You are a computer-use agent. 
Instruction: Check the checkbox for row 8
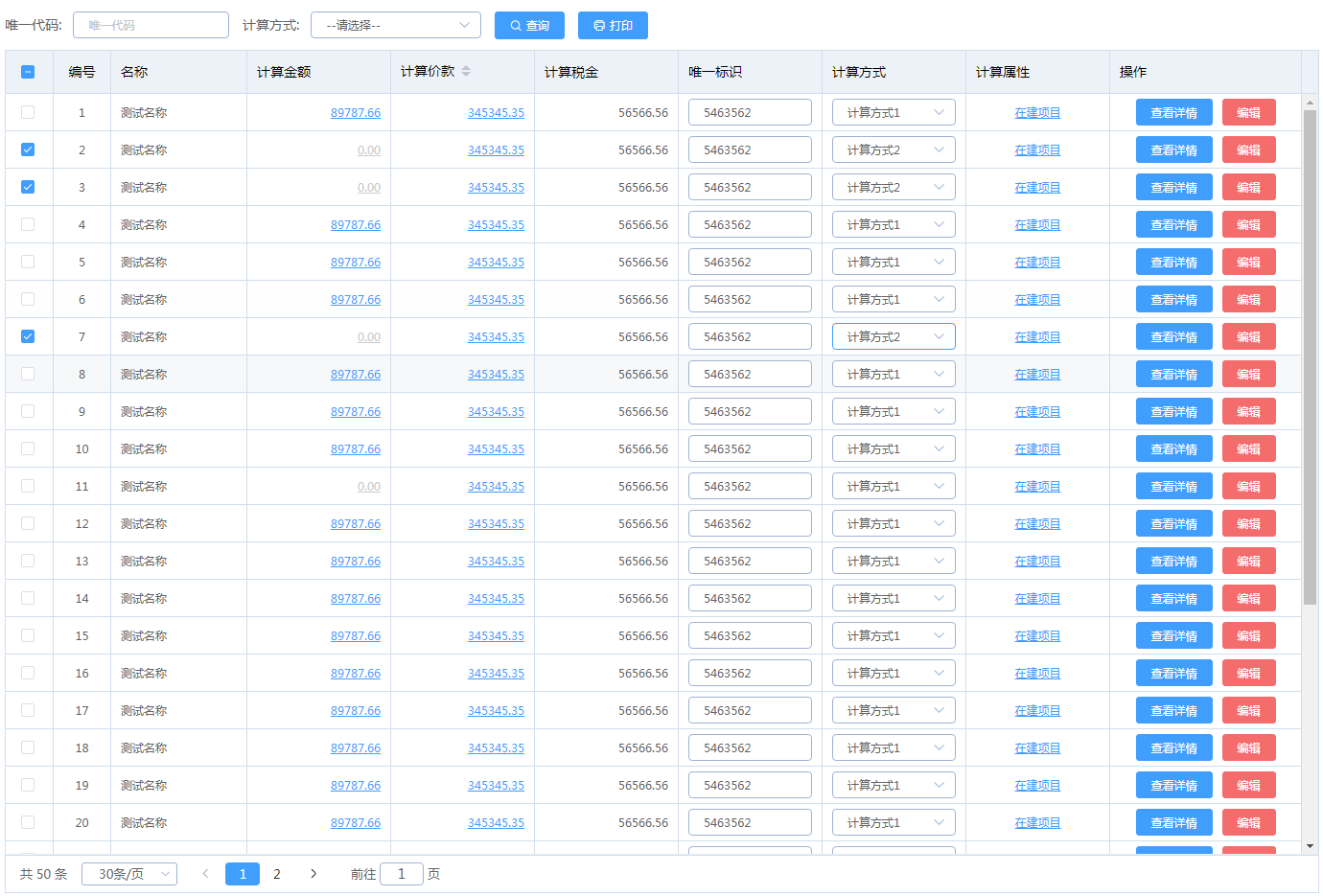click(28, 374)
